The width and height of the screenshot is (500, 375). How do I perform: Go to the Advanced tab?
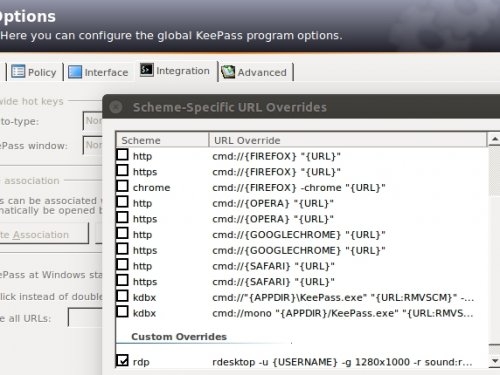coord(256,72)
